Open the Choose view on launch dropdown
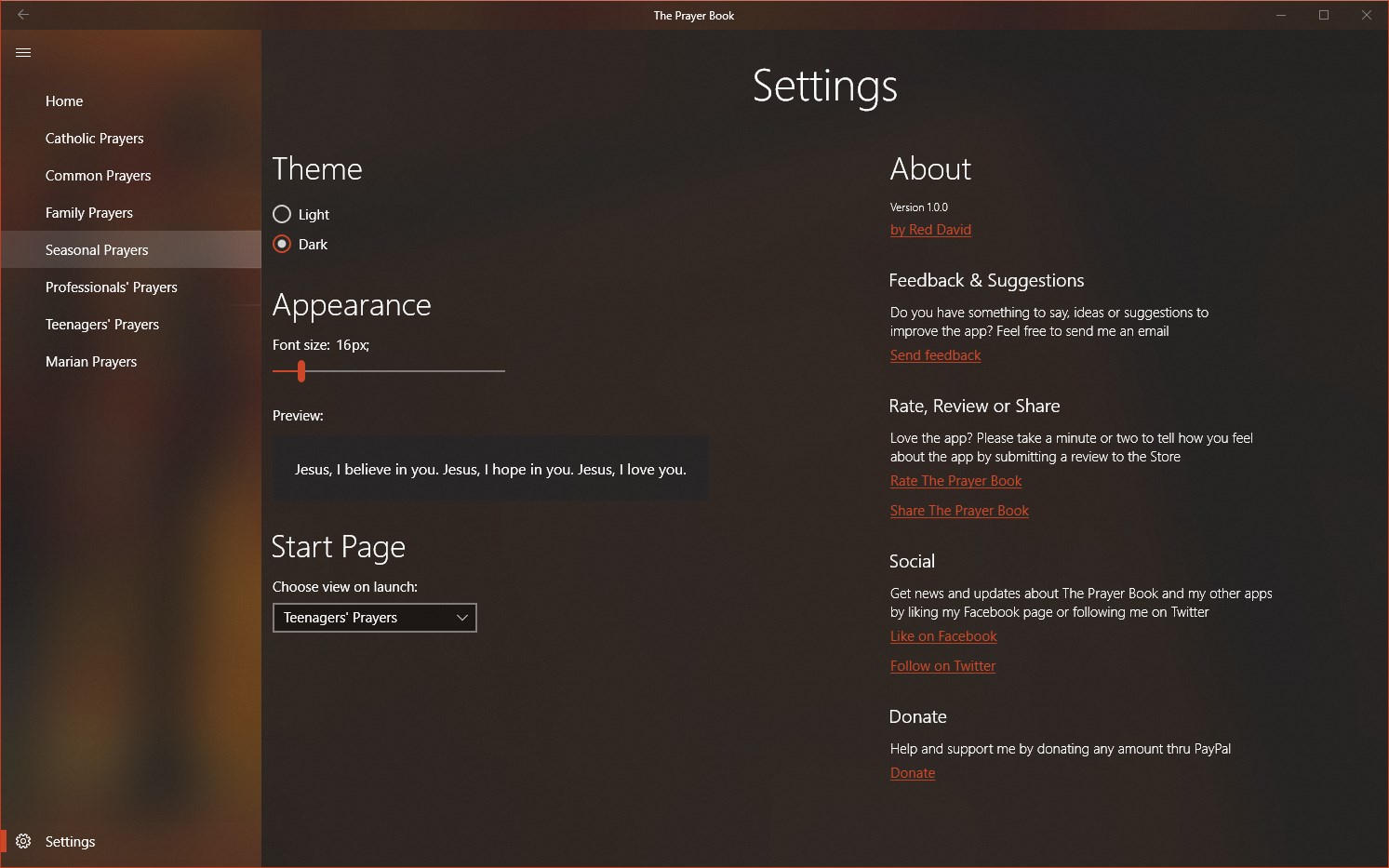Viewport: 1389px width, 868px height. pyautogui.click(x=375, y=618)
